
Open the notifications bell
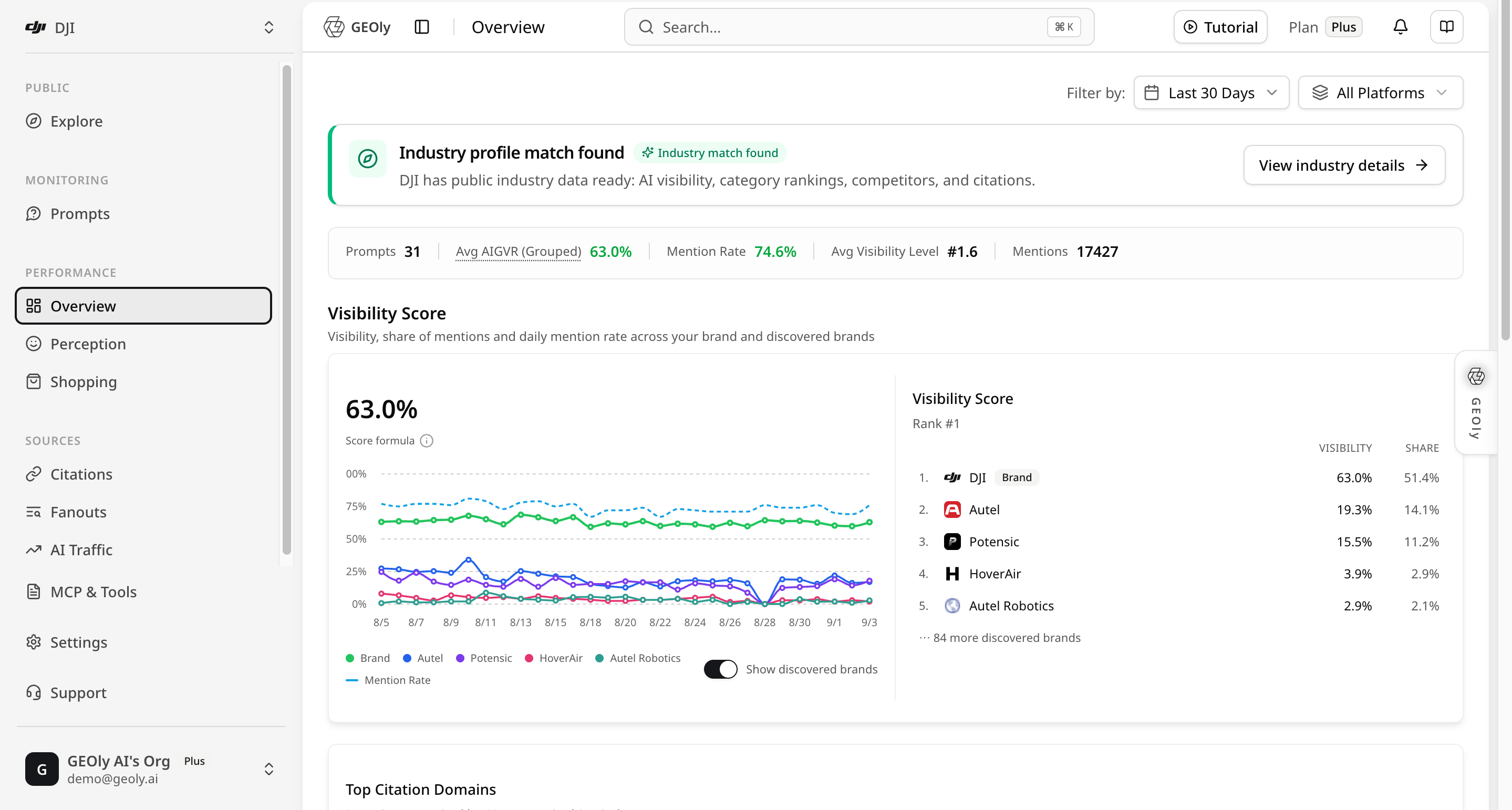(x=1401, y=27)
